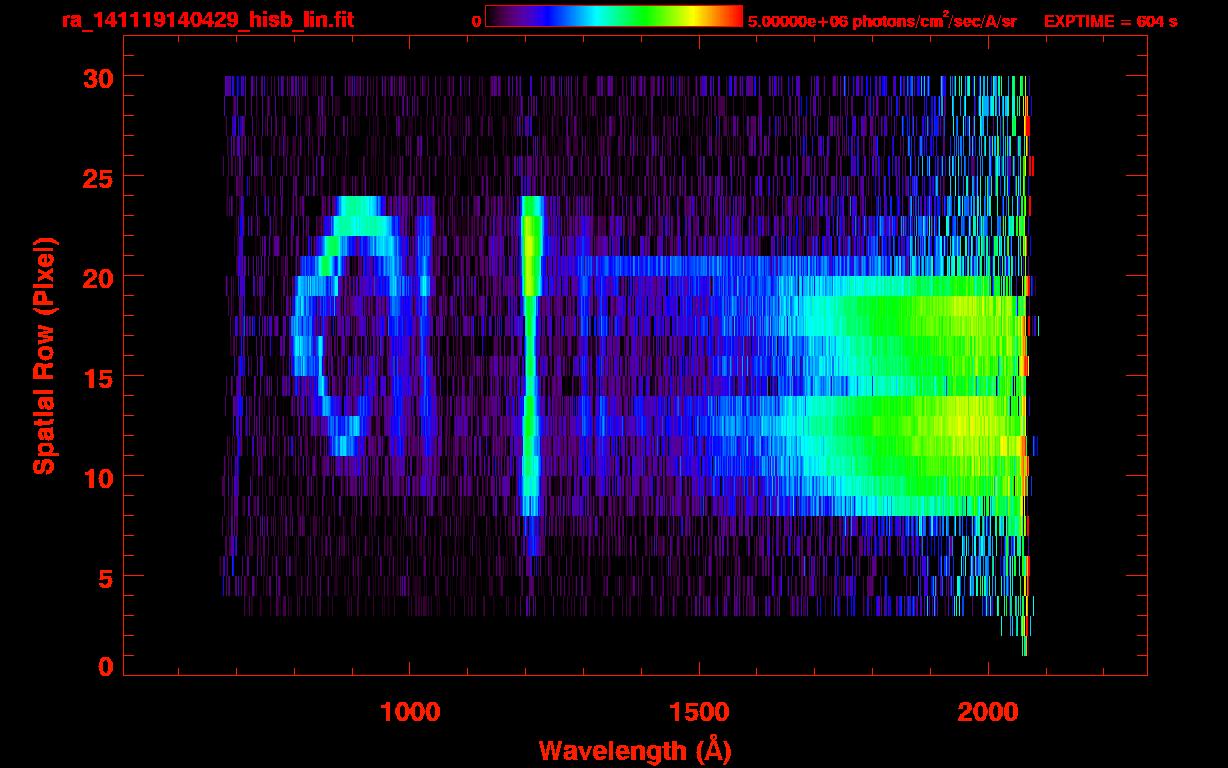Click the 20 spatial row tick label
The height and width of the screenshot is (768, 1228).
(x=97, y=277)
